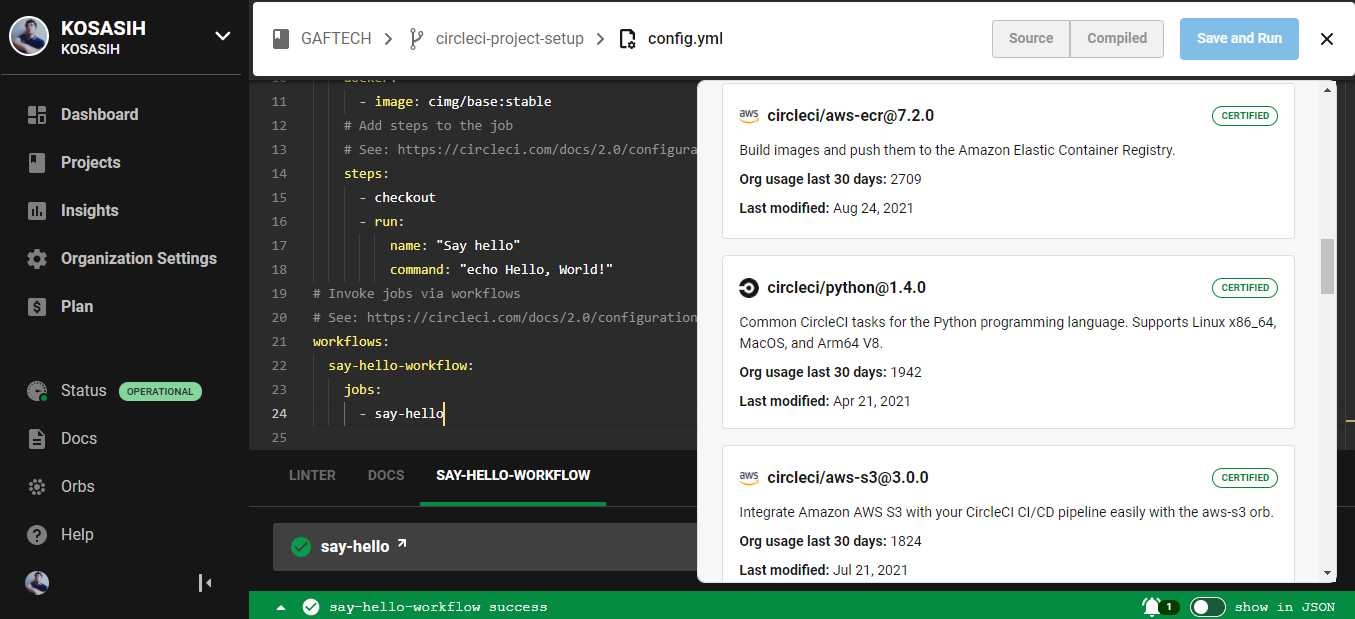The height and width of the screenshot is (619, 1355).
Task: Click line number 21 in the gutter
Action: pyautogui.click(x=279, y=342)
